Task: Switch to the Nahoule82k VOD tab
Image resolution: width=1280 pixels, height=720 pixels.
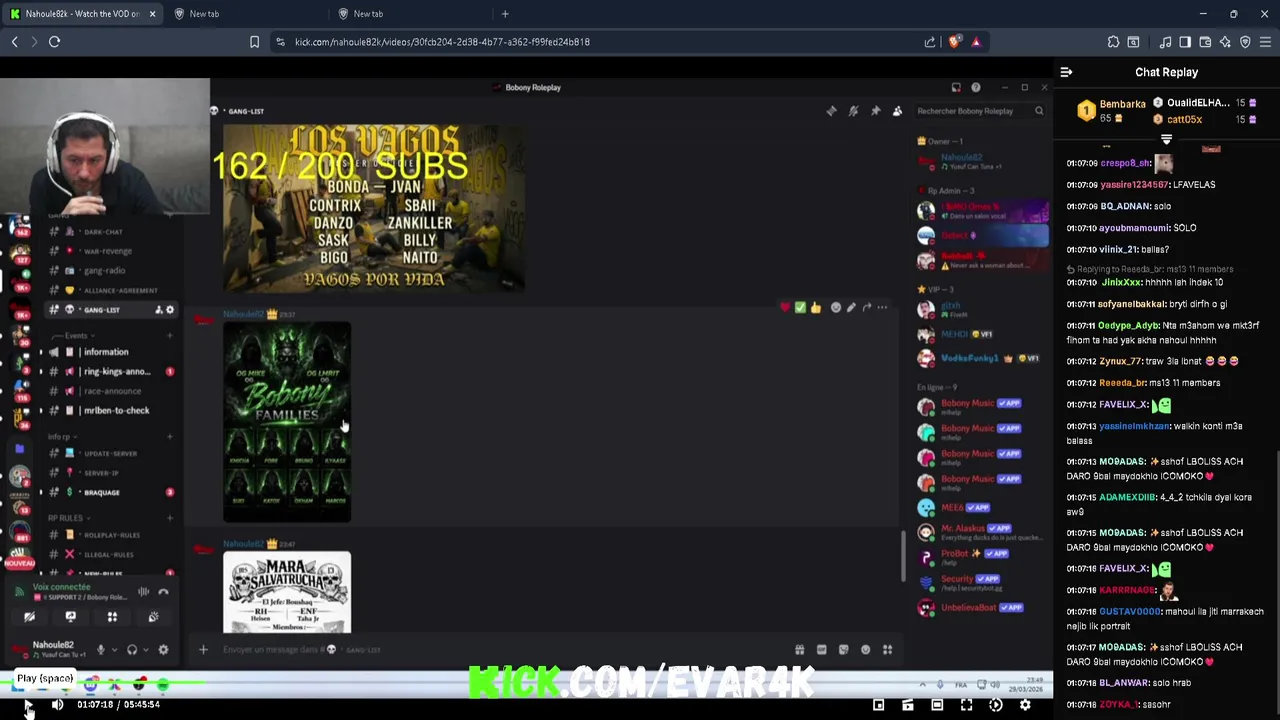Action: (x=82, y=14)
